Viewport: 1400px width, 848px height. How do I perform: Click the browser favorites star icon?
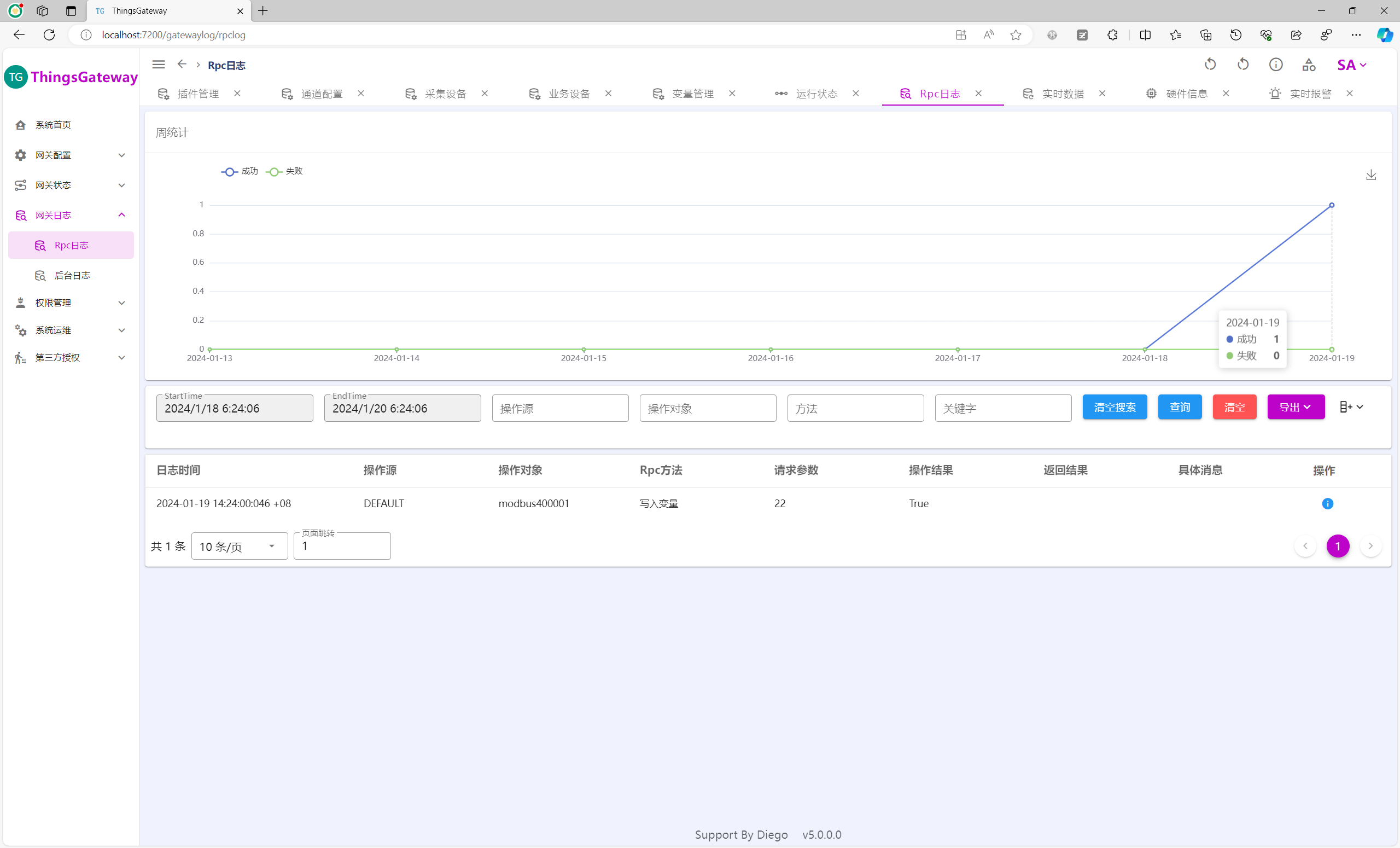point(1016,35)
